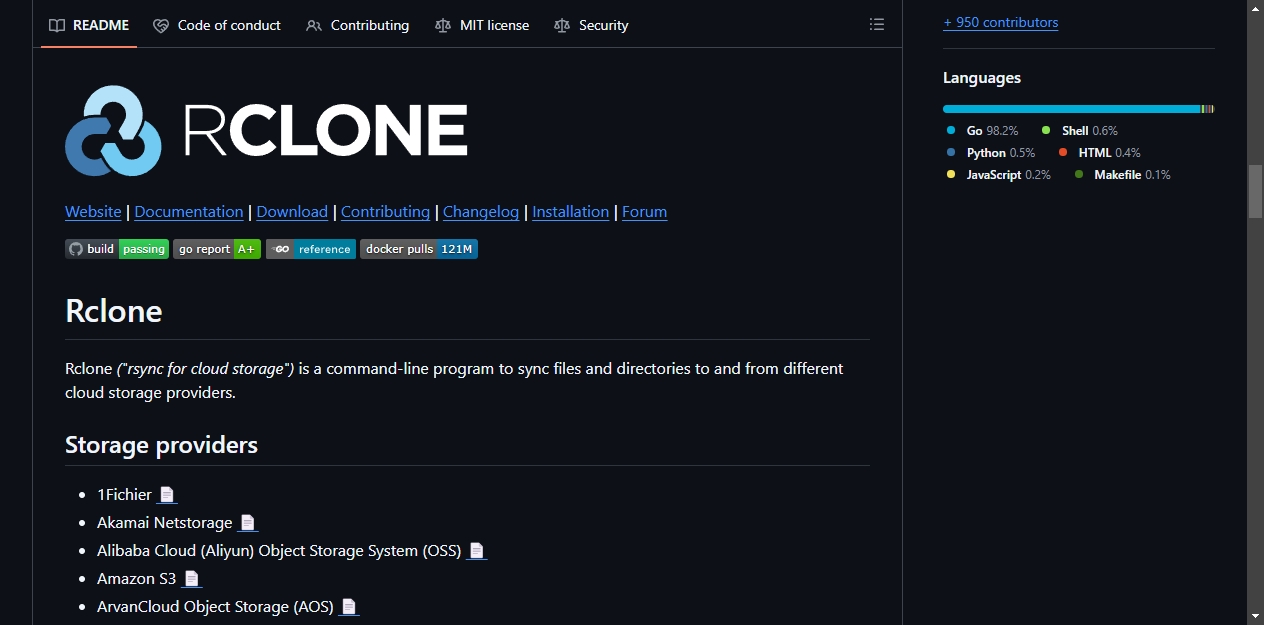Open the README outline menu icon

coord(877,25)
